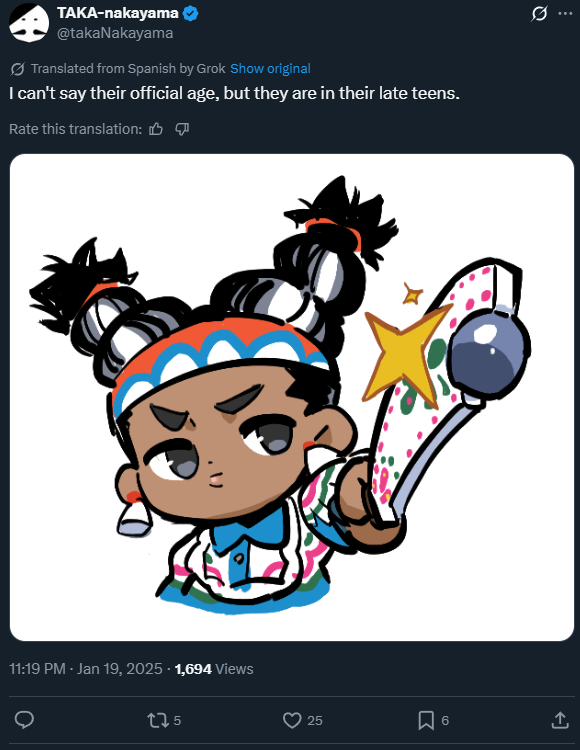Open the @takaNakayama handle

(x=115, y=33)
